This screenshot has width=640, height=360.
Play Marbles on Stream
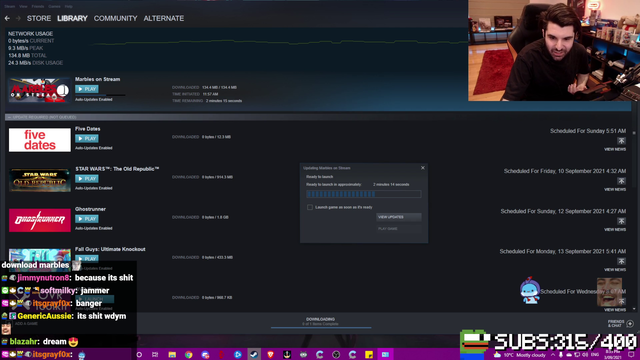pos(87,89)
